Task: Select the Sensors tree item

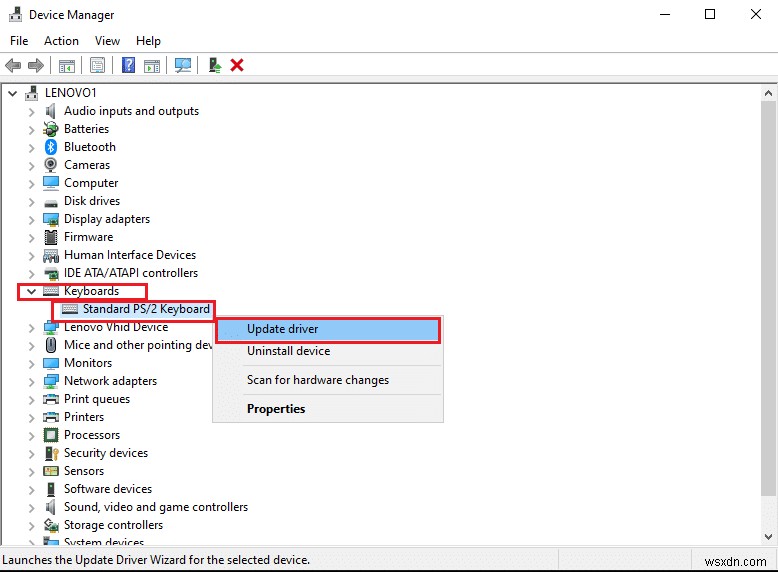Action: [84, 471]
